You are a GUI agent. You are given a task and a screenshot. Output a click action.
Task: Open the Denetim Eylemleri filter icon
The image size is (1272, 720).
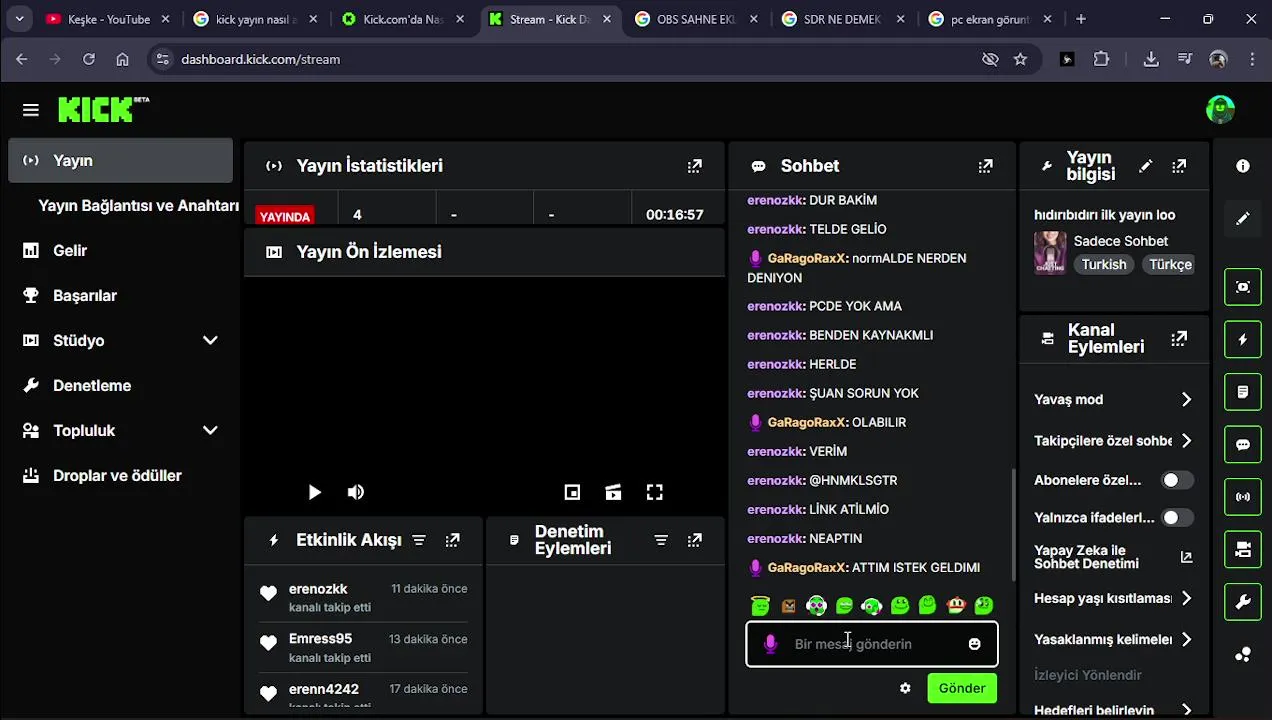[661, 540]
